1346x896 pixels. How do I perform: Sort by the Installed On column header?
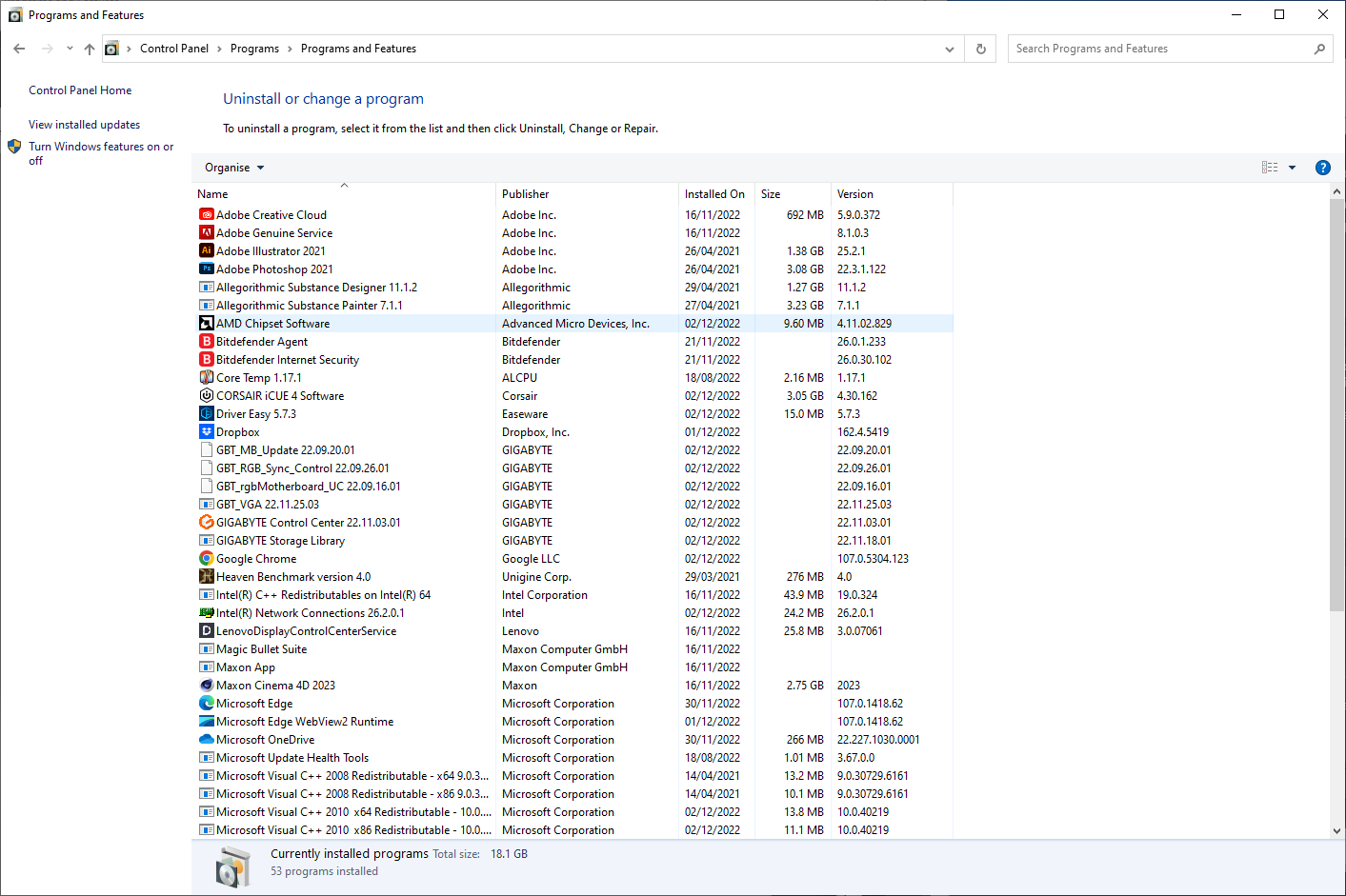pos(716,194)
